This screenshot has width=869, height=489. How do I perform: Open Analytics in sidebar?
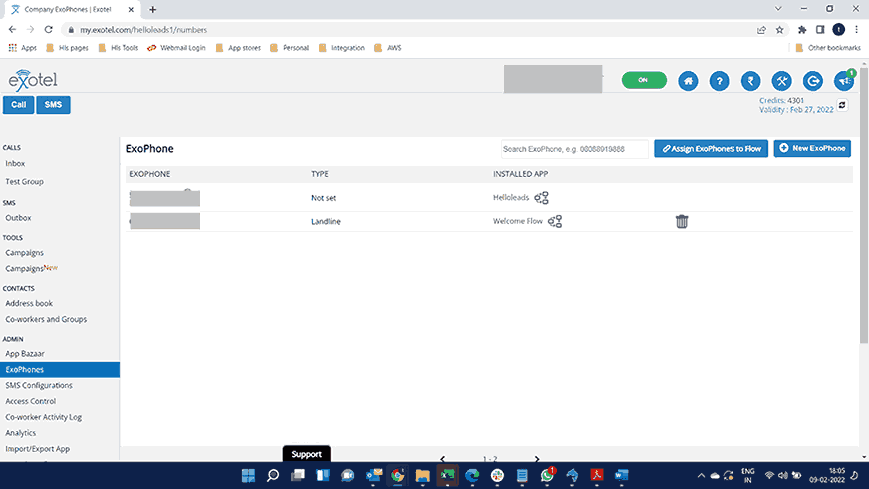[21, 433]
